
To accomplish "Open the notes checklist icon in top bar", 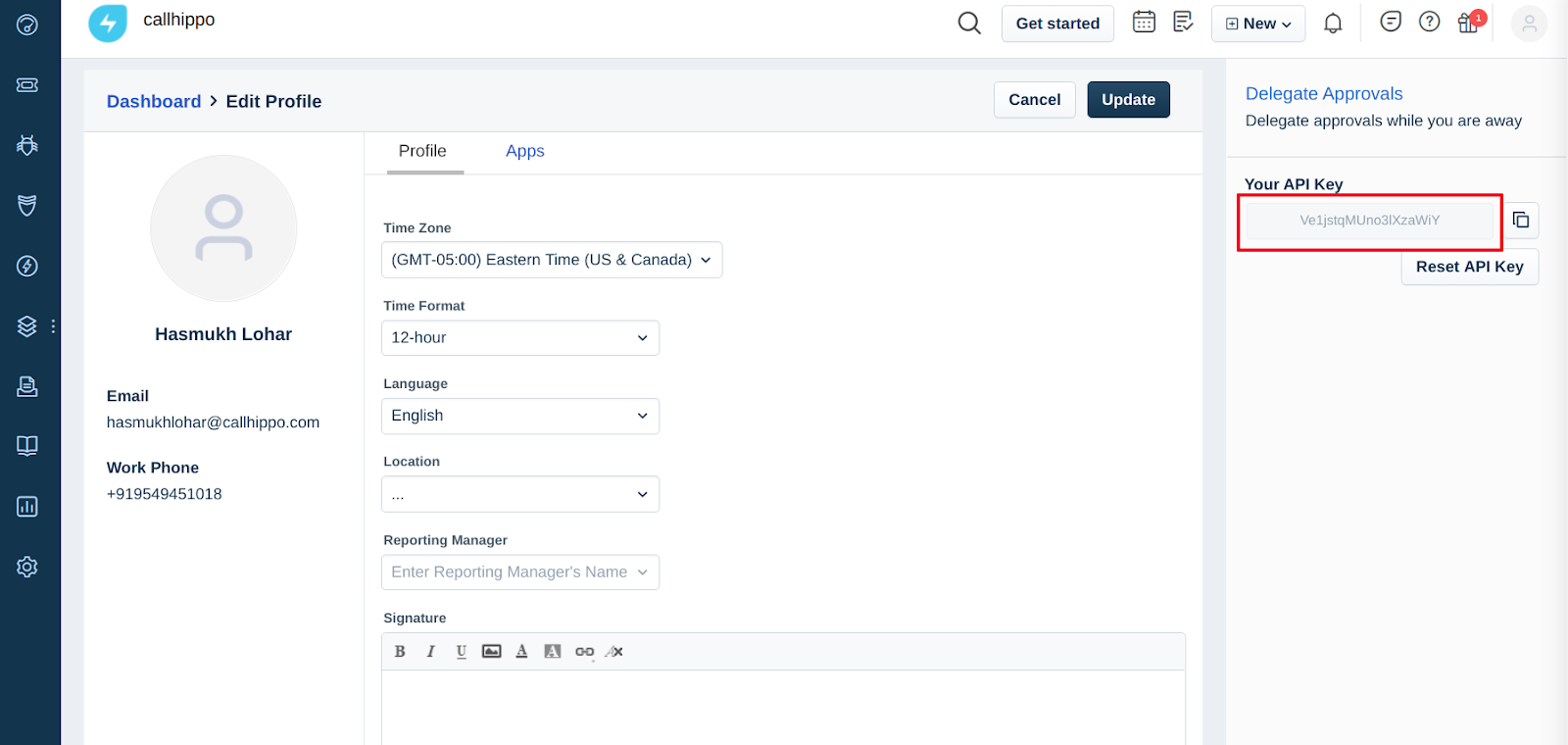I will point(1183,22).
